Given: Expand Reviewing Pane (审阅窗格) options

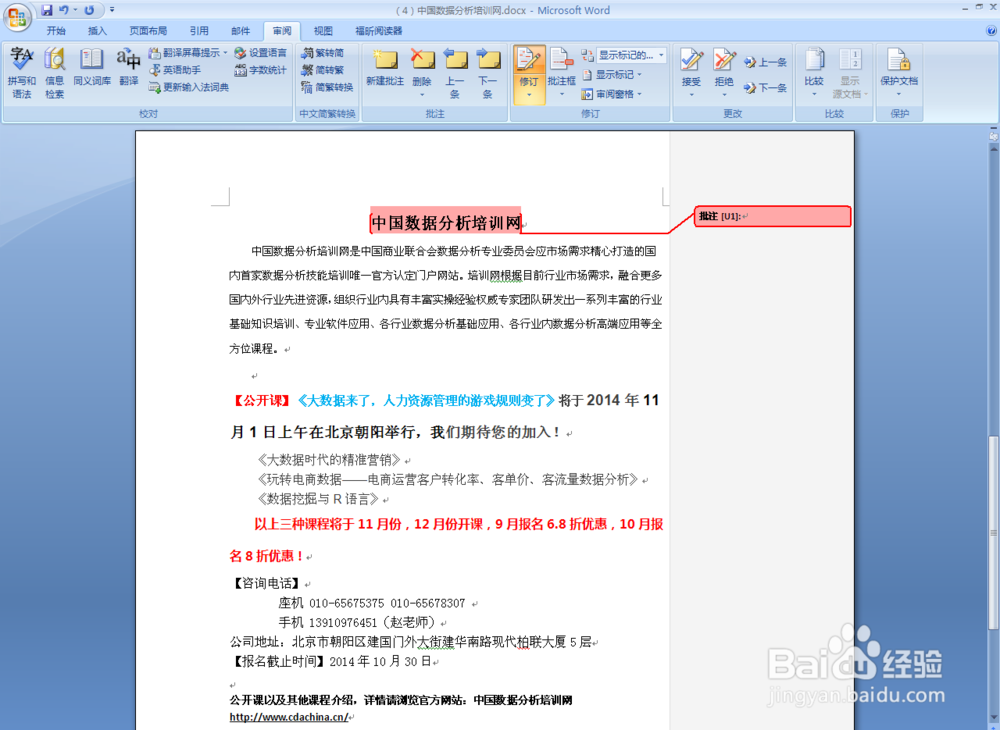Looking at the screenshot, I should coord(612,94).
